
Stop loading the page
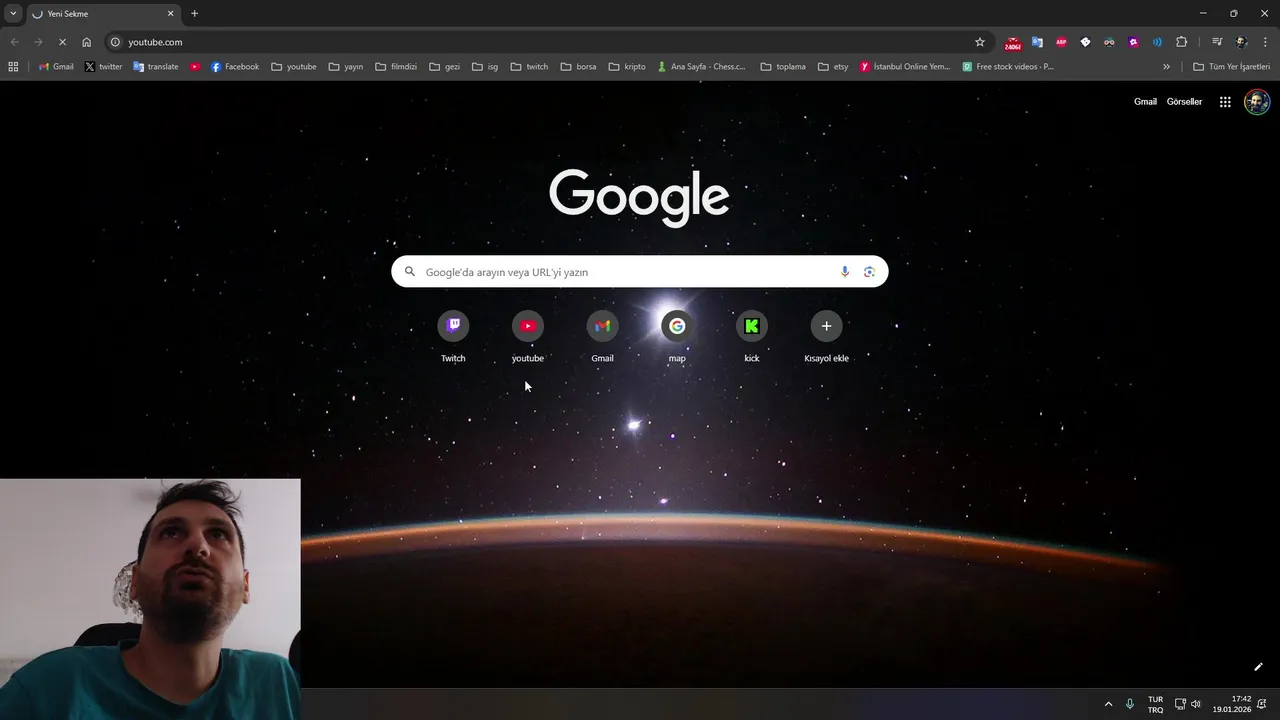pyautogui.click(x=62, y=42)
